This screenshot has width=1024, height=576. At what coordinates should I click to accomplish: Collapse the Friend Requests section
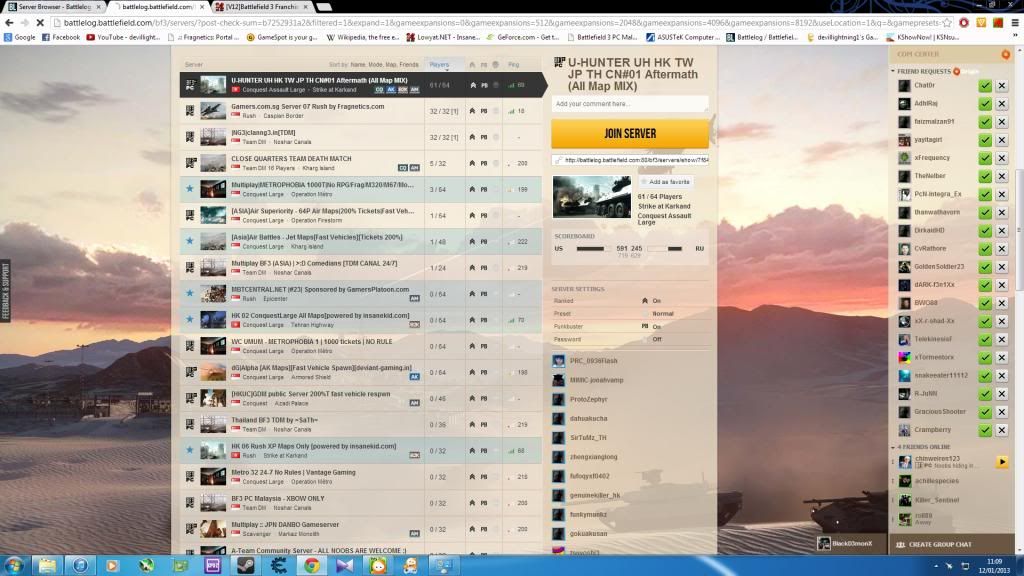coord(894,71)
